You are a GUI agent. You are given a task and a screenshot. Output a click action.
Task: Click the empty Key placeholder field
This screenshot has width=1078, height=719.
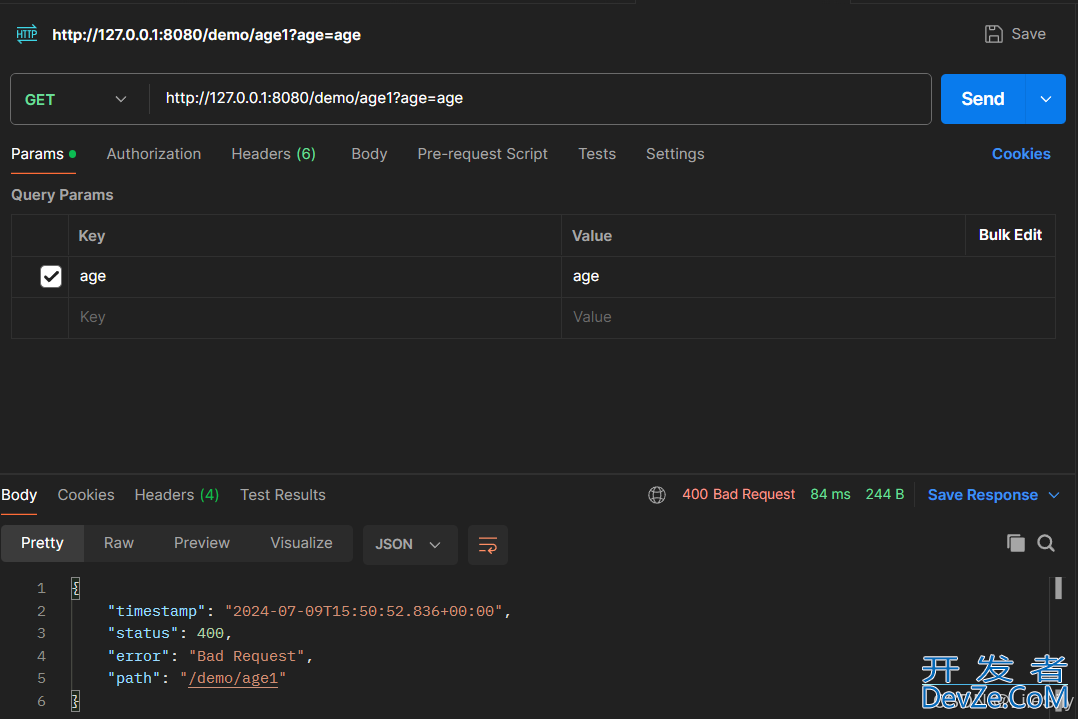point(315,317)
